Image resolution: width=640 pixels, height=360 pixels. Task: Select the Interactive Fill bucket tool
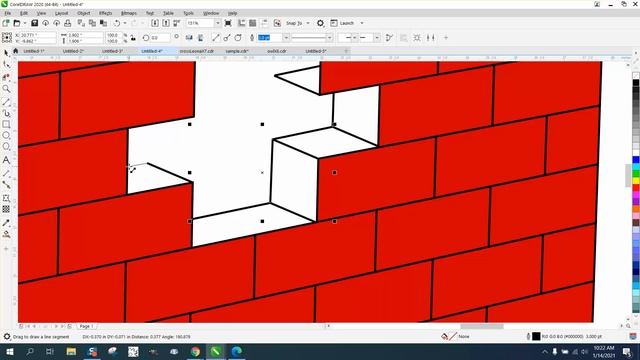(6, 234)
